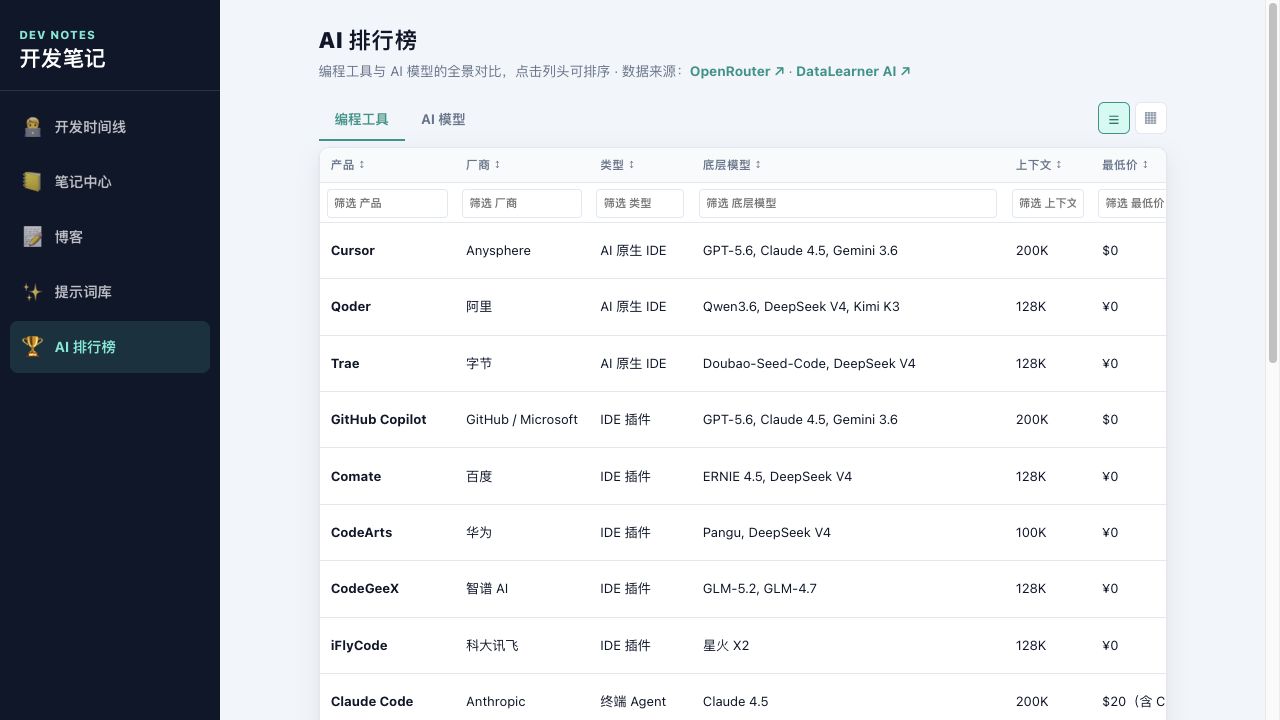Focus the 筛选 底层模型 filter field

pos(848,203)
